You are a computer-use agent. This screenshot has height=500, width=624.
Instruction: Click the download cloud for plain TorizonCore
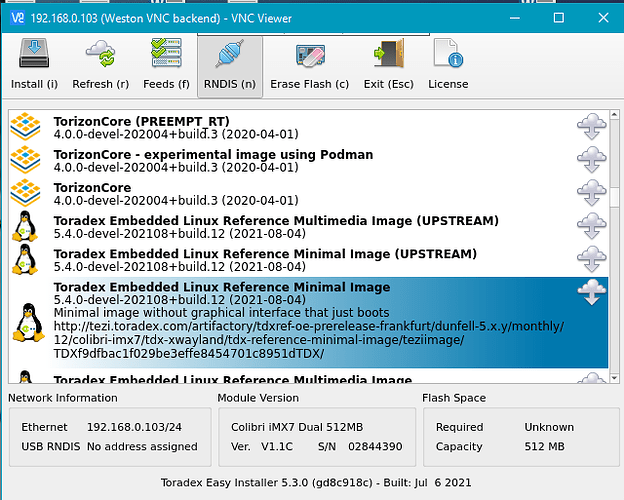[x=592, y=193]
